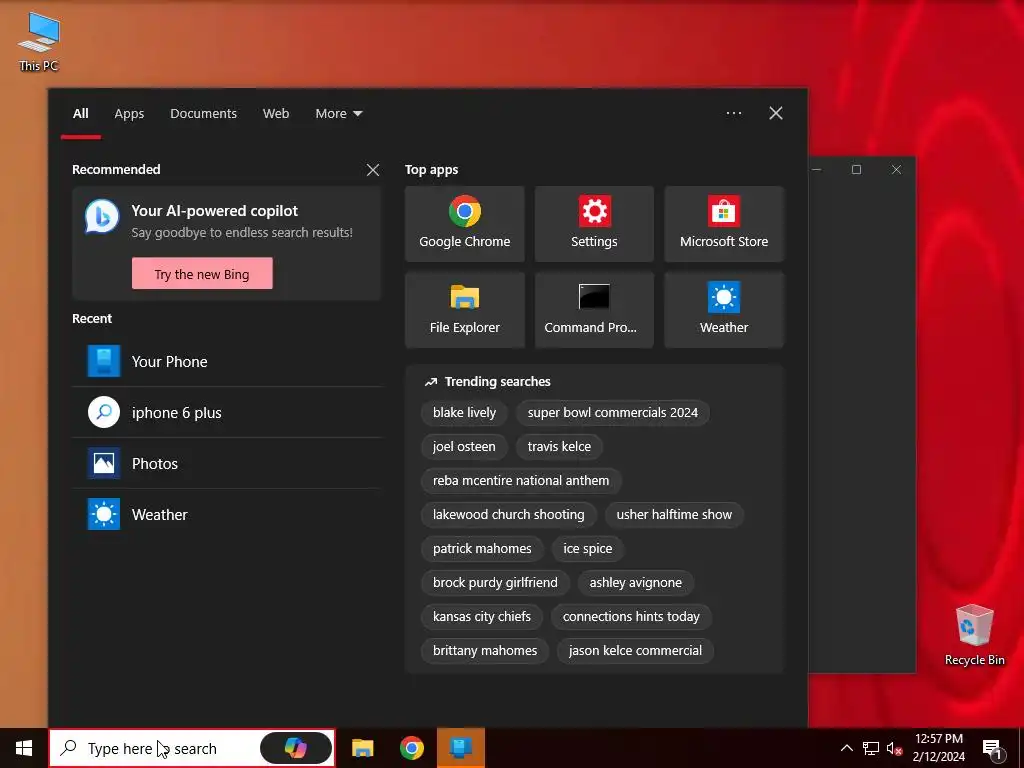Launch Microsoft Store tile
Image resolution: width=1024 pixels, height=768 pixels.
pos(724,224)
